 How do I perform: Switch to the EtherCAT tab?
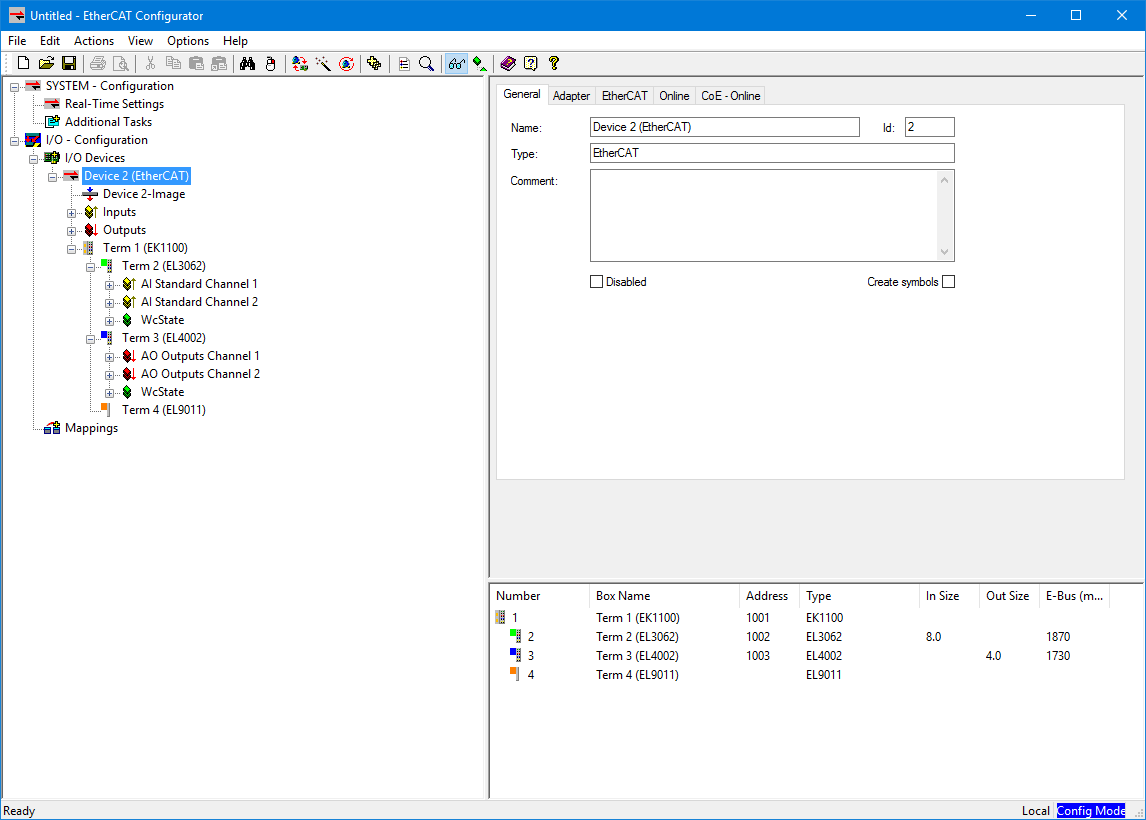coord(624,96)
